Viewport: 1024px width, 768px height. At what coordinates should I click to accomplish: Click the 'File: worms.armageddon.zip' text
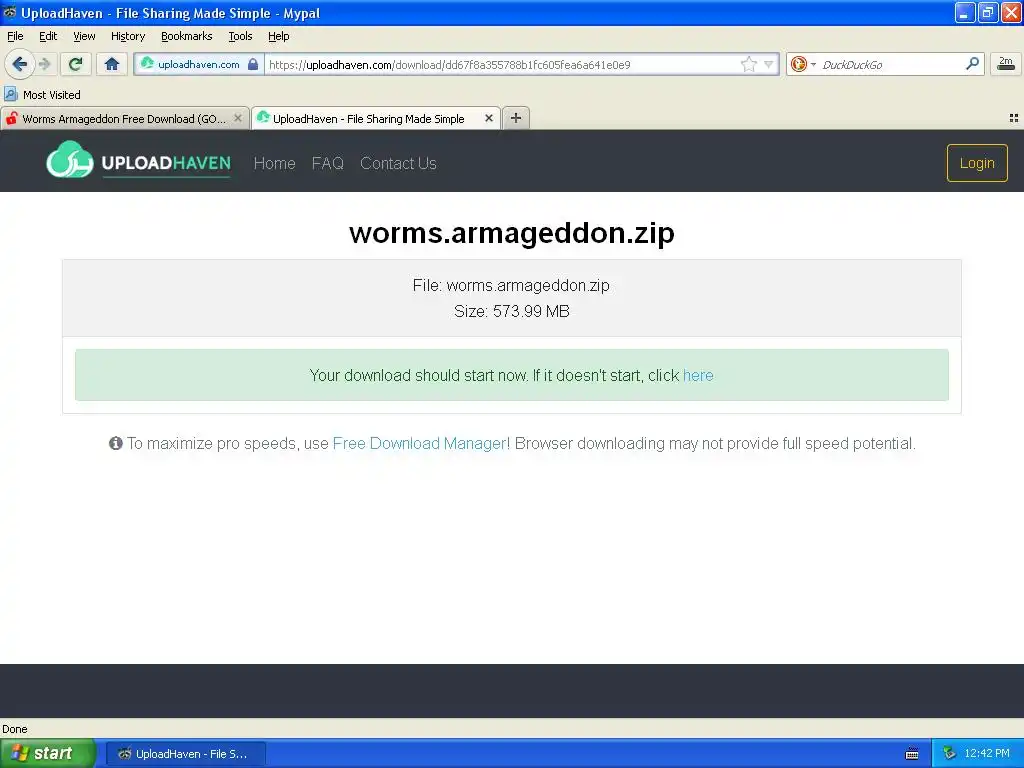click(x=511, y=285)
